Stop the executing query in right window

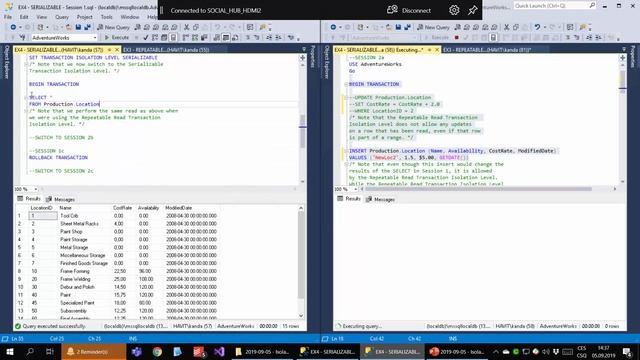(456, 38)
